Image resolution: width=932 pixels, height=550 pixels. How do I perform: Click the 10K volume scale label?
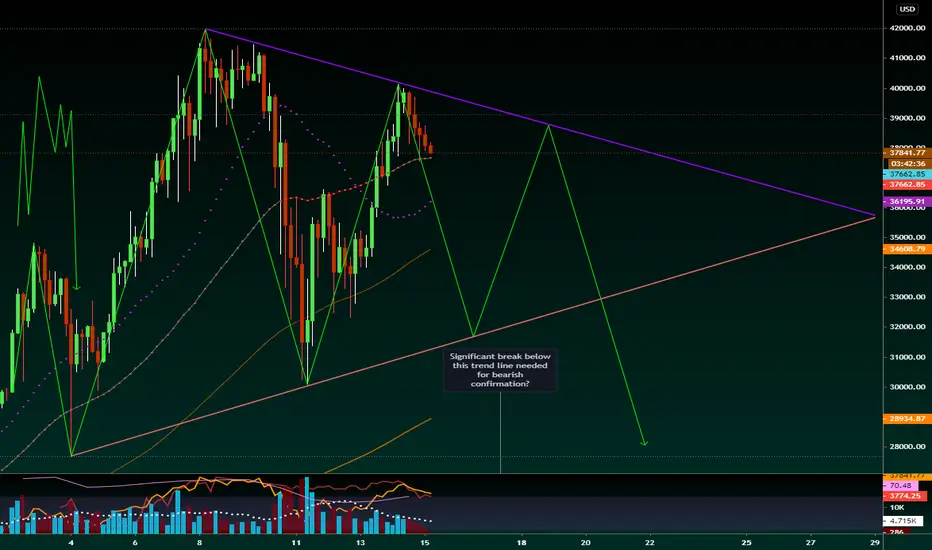[897, 507]
